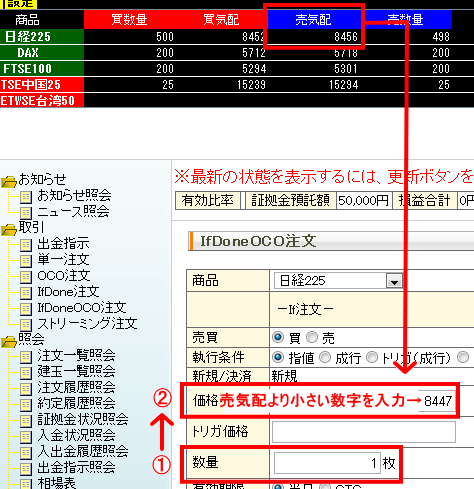
Task: Open 相場表 in the sidebar
Action: [57, 483]
